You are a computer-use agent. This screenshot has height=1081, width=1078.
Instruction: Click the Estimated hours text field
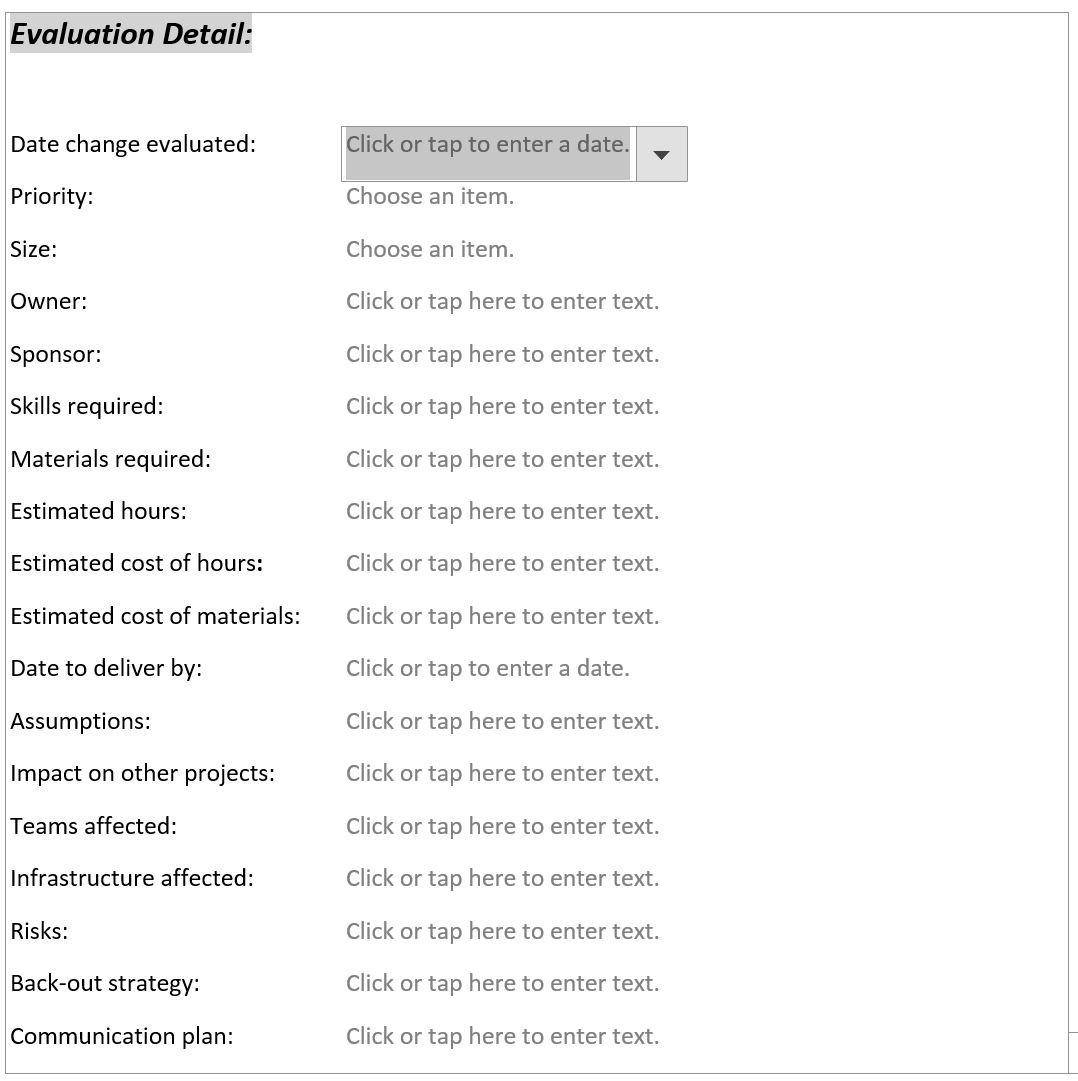(502, 512)
